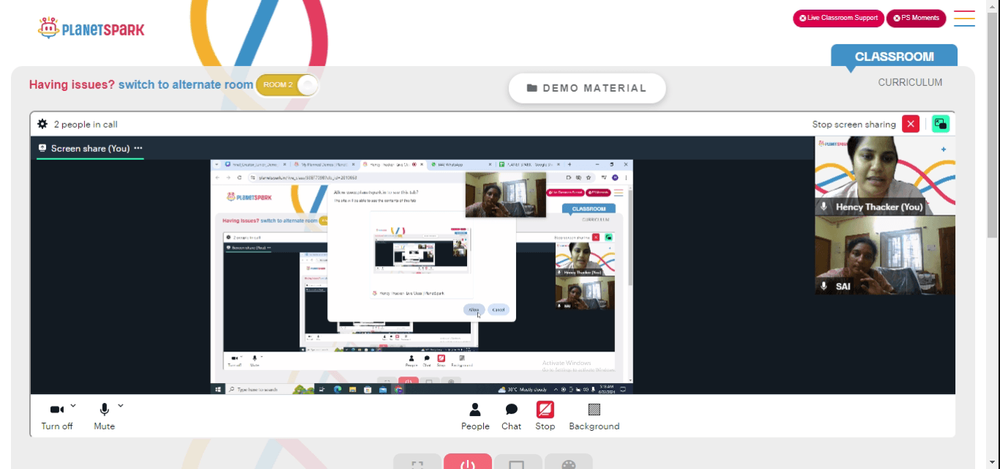Screen dimensions: 1000x469
Task: Click the scrollbar up arrow
Action: click(x=993, y=4)
